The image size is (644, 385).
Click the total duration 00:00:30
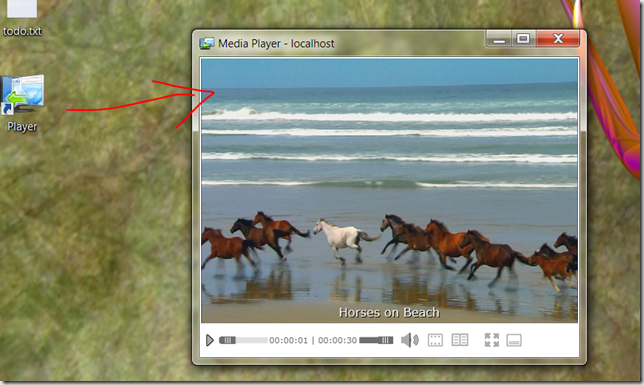tap(337, 341)
